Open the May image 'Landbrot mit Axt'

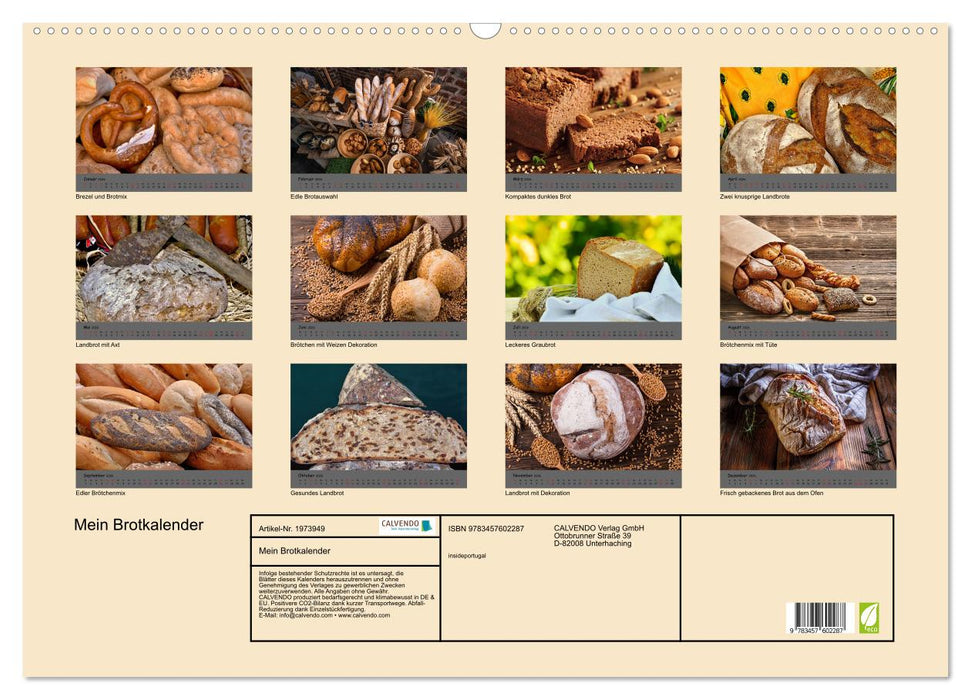click(164, 270)
